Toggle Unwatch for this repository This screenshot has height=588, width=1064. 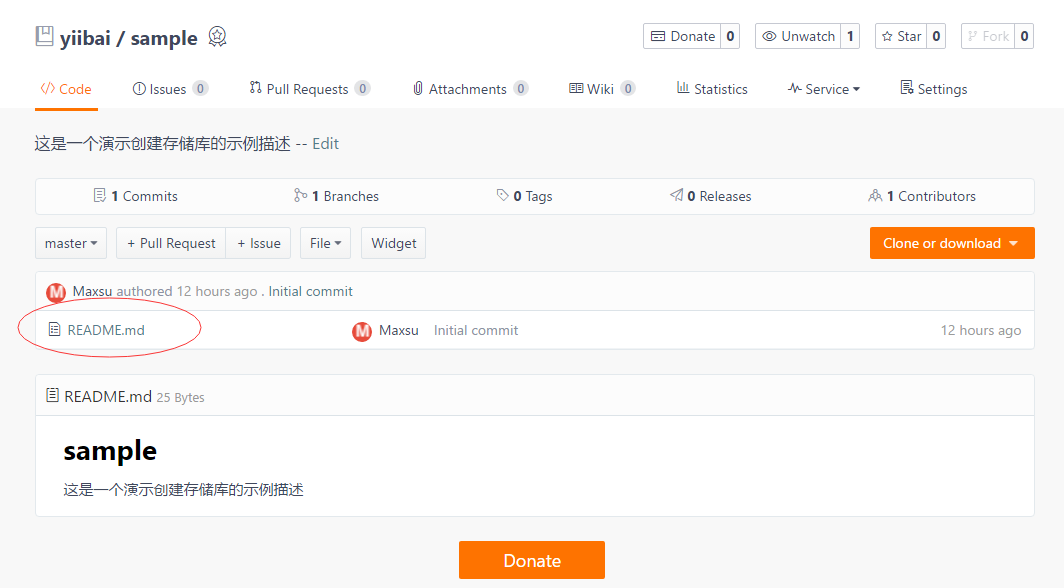tap(798, 36)
